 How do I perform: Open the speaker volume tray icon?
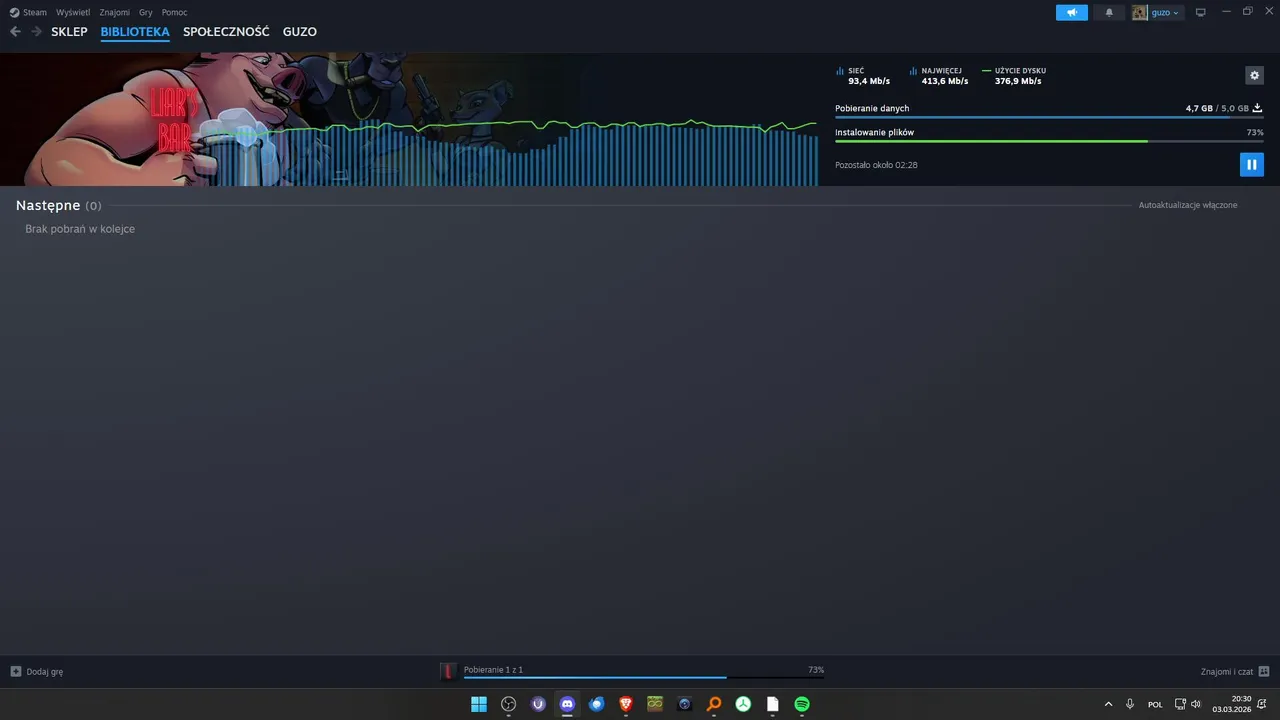(x=1196, y=704)
